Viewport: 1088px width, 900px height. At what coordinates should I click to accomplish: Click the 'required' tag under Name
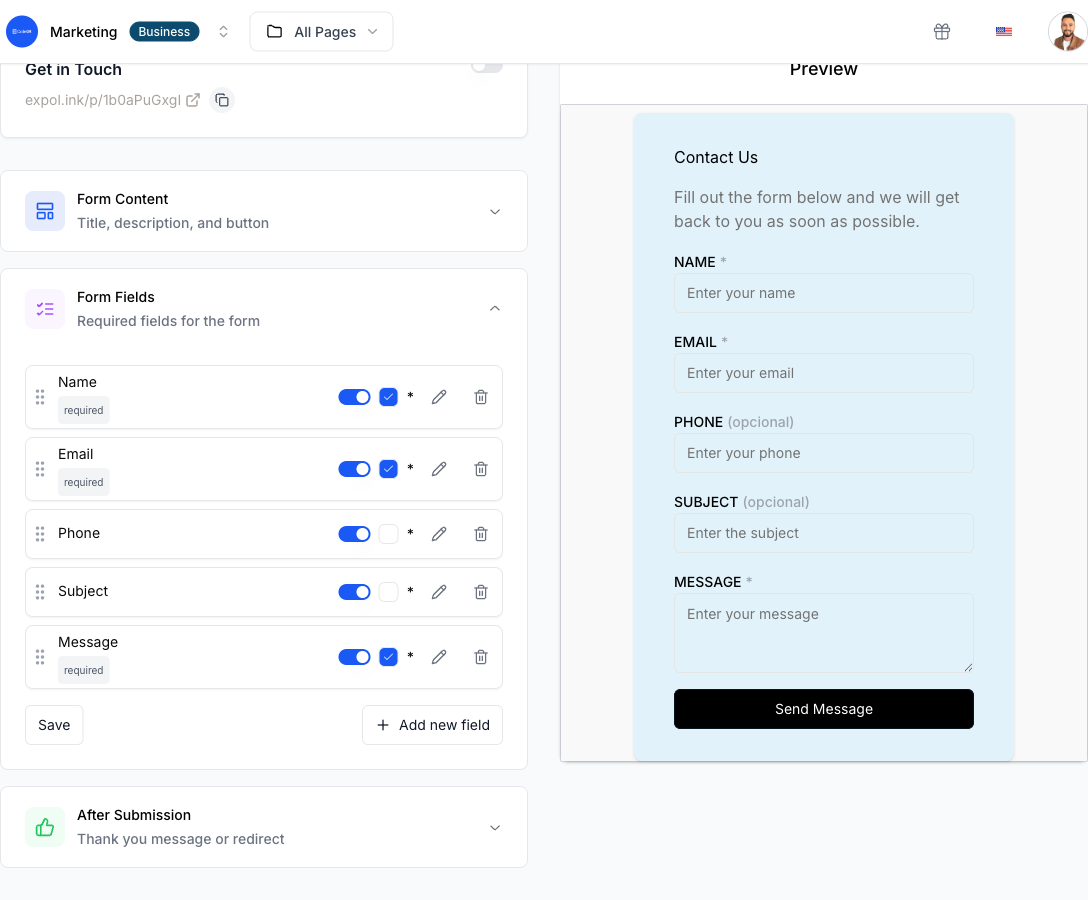coord(83,410)
